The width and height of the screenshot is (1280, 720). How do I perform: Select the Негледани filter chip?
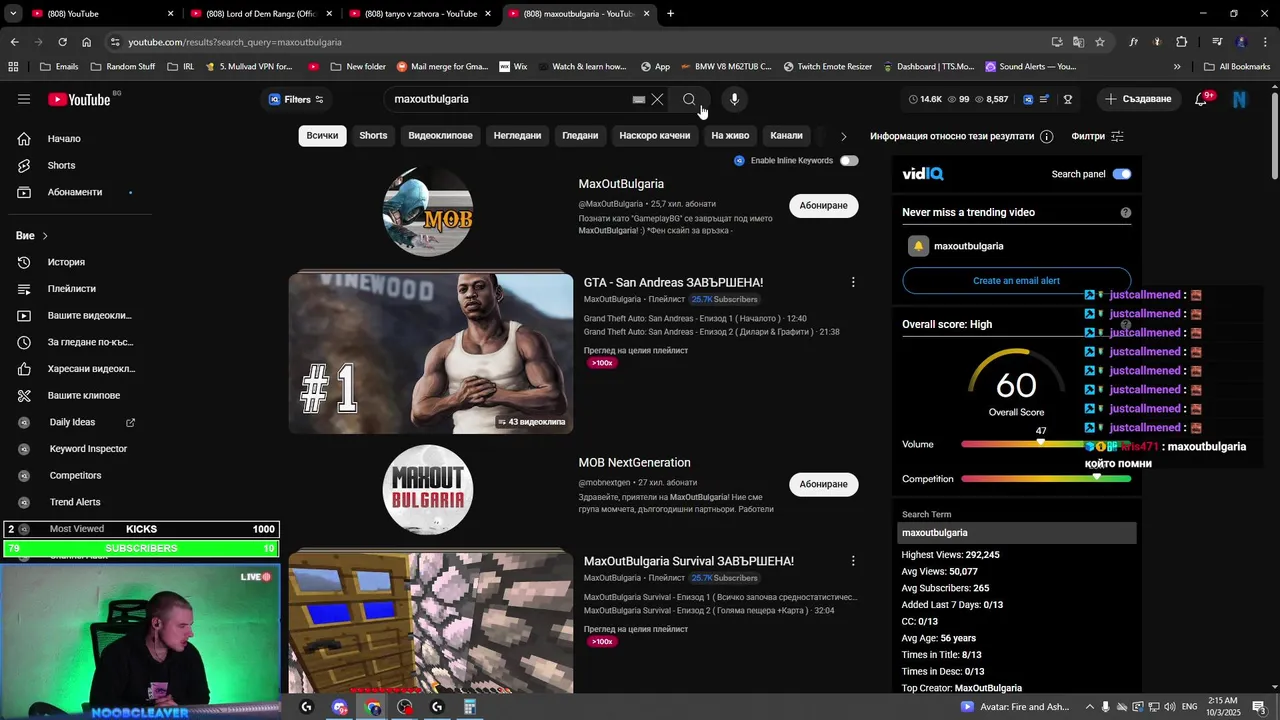pyautogui.click(x=517, y=136)
